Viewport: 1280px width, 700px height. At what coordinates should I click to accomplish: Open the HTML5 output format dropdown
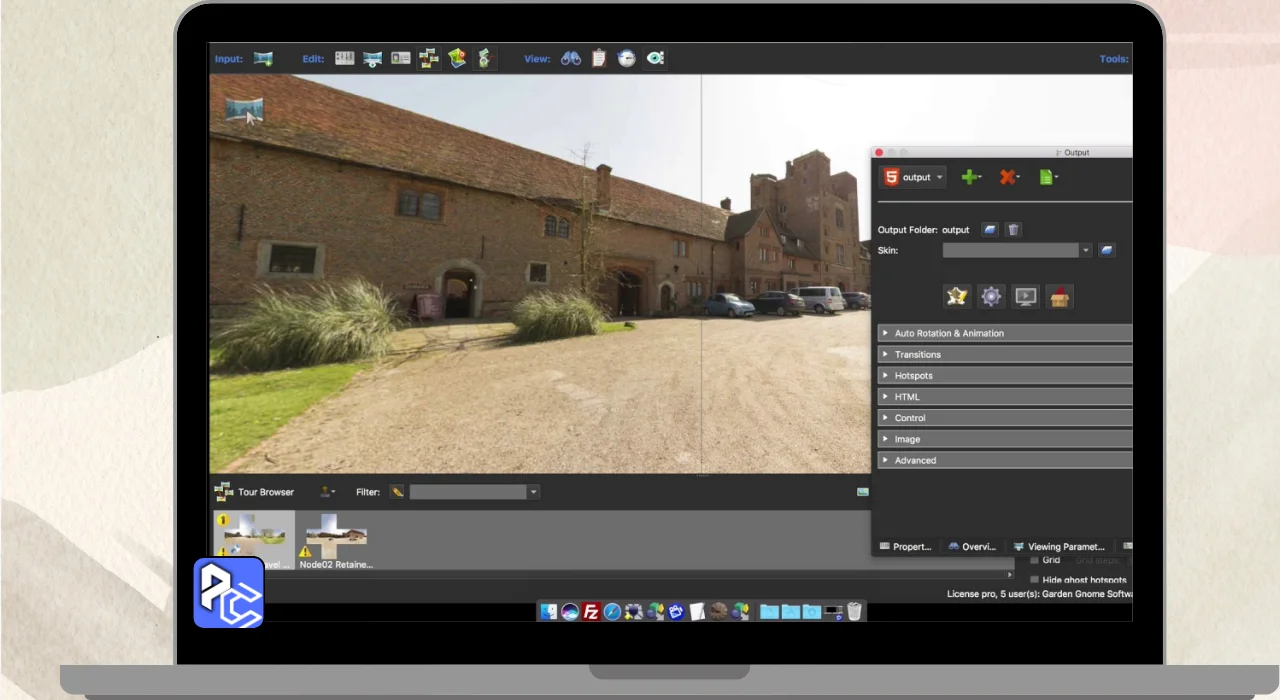(913, 177)
